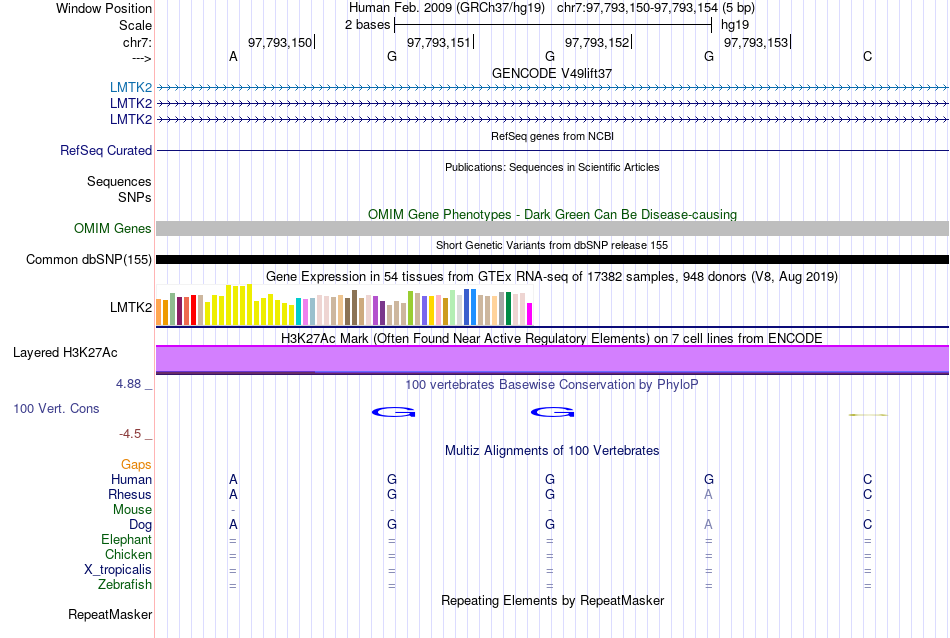950x638 pixels.
Task: Click the purple Layered H3K27Ac signal band
Action: [552, 359]
